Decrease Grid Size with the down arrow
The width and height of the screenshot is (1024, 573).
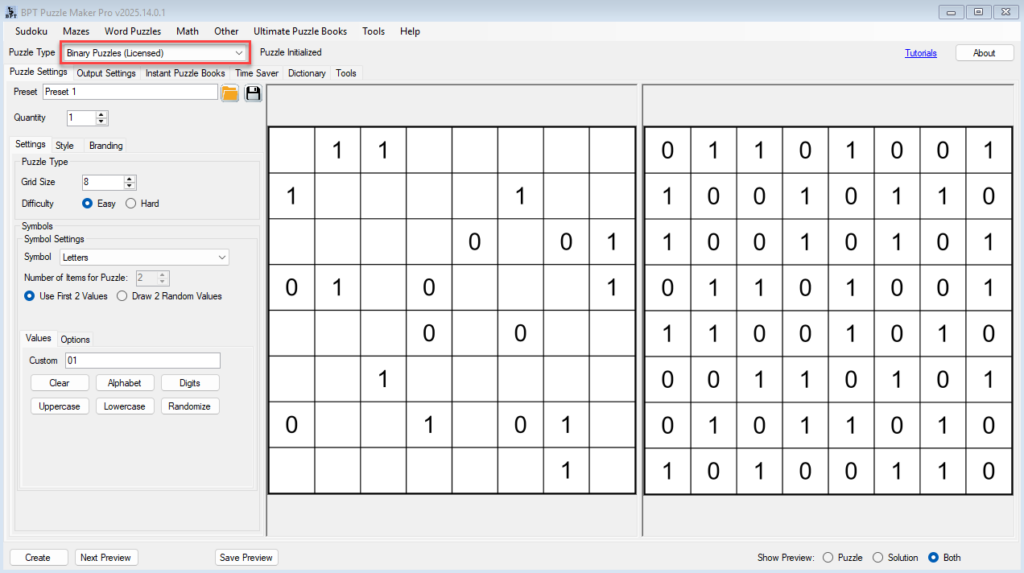(x=130, y=186)
